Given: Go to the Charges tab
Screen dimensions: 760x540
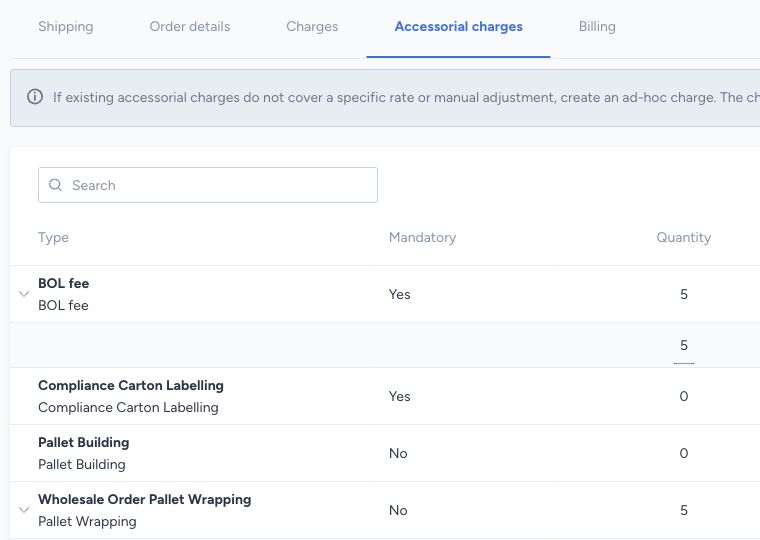Looking at the screenshot, I should [312, 27].
